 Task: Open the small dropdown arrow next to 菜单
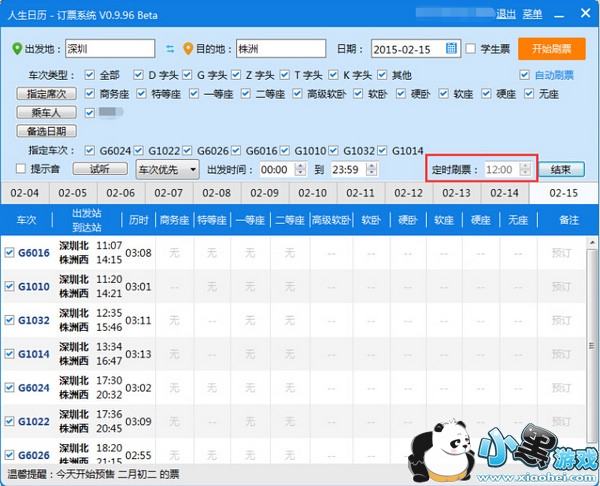coord(548,15)
